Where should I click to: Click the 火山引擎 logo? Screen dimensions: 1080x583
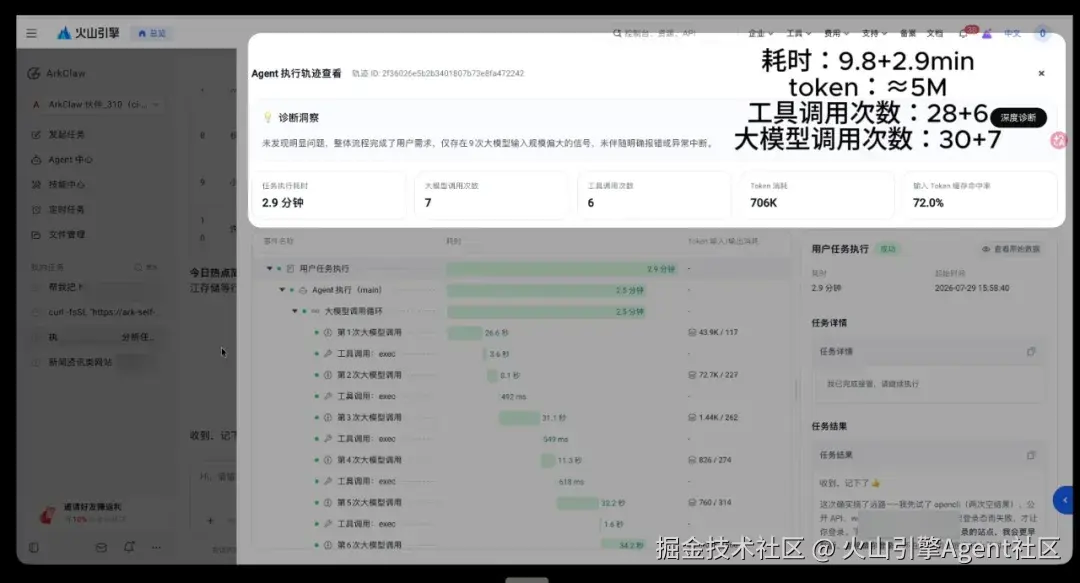88,33
